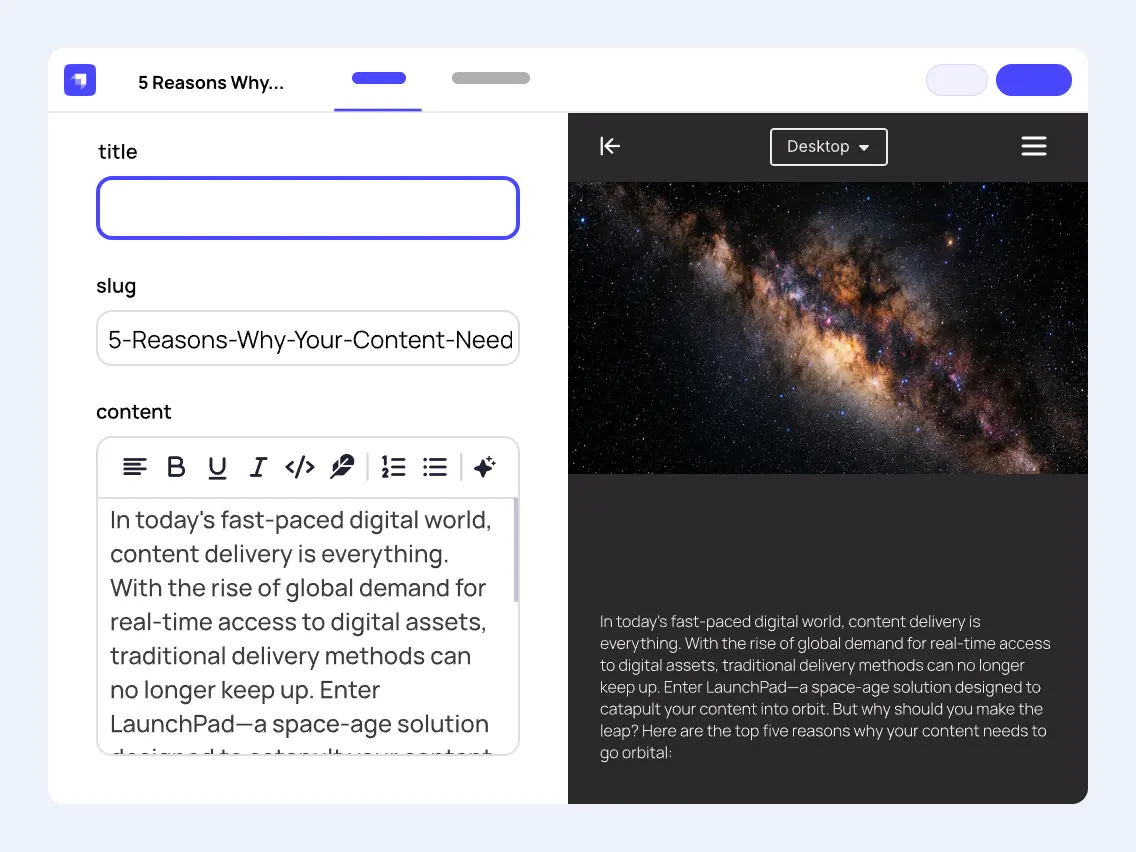Toggle bold formatting in content editor
Viewport: 1136px width, 852px height.
[175, 467]
